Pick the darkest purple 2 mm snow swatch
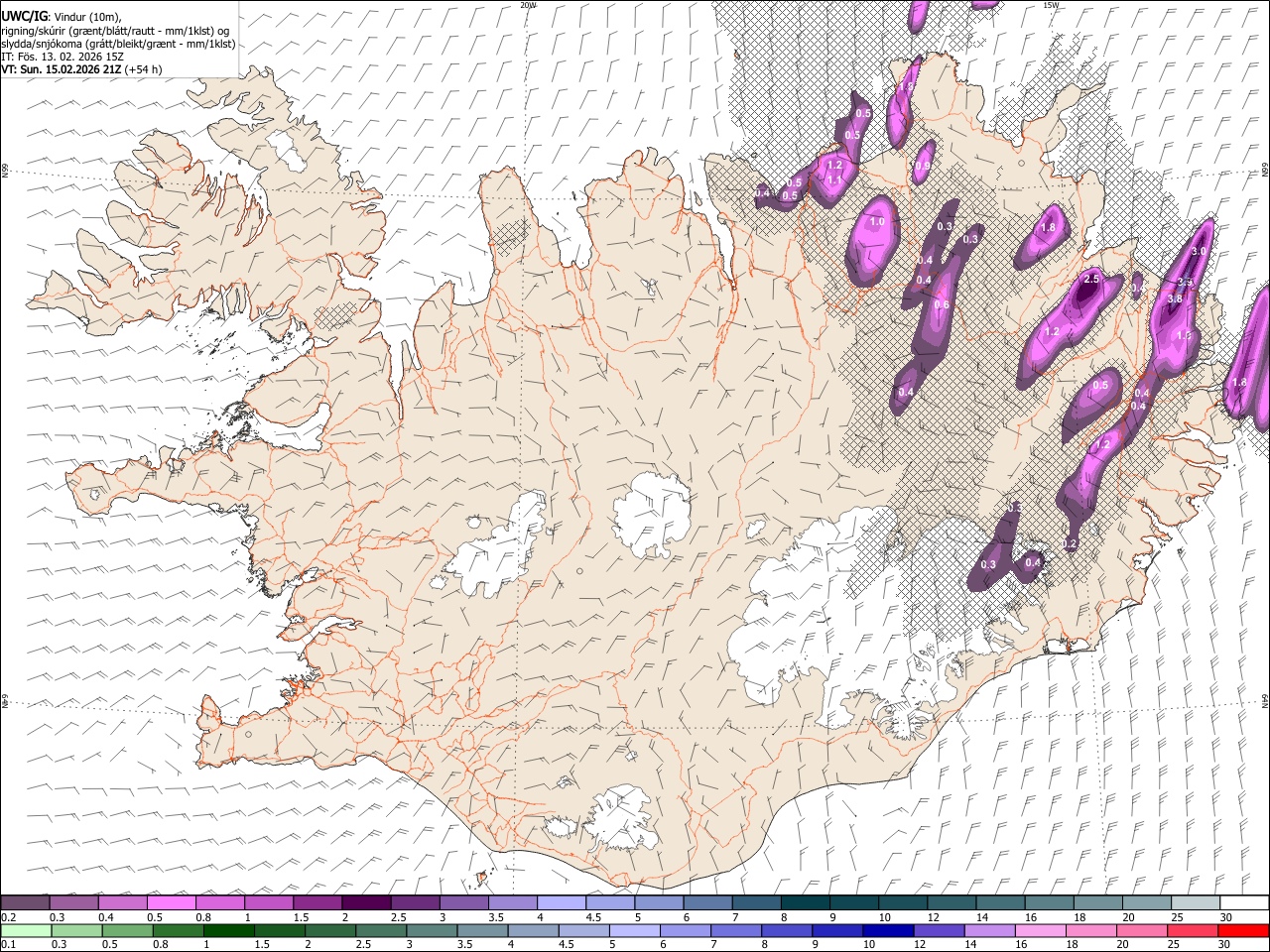 point(366,903)
